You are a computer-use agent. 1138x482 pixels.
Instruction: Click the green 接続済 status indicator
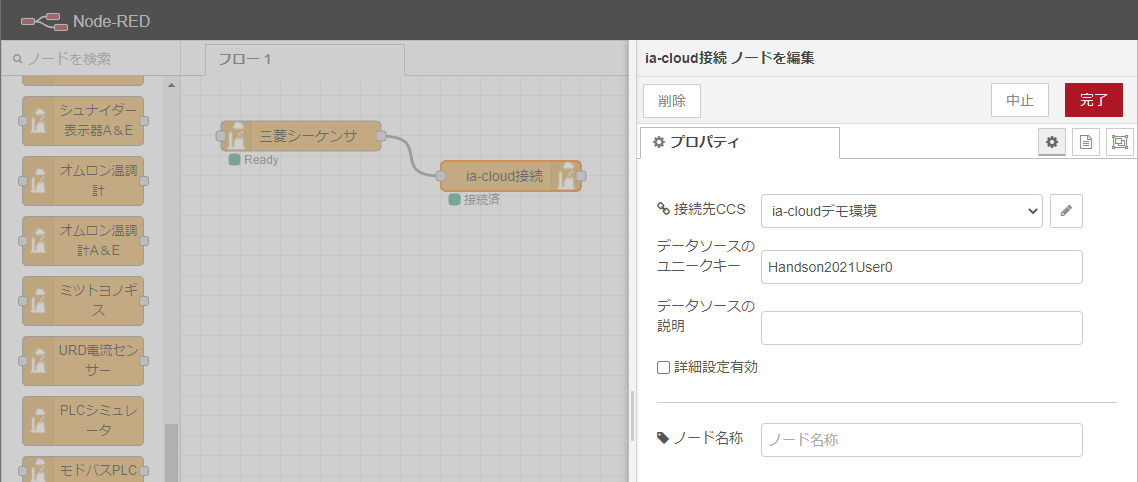[x=454, y=200]
